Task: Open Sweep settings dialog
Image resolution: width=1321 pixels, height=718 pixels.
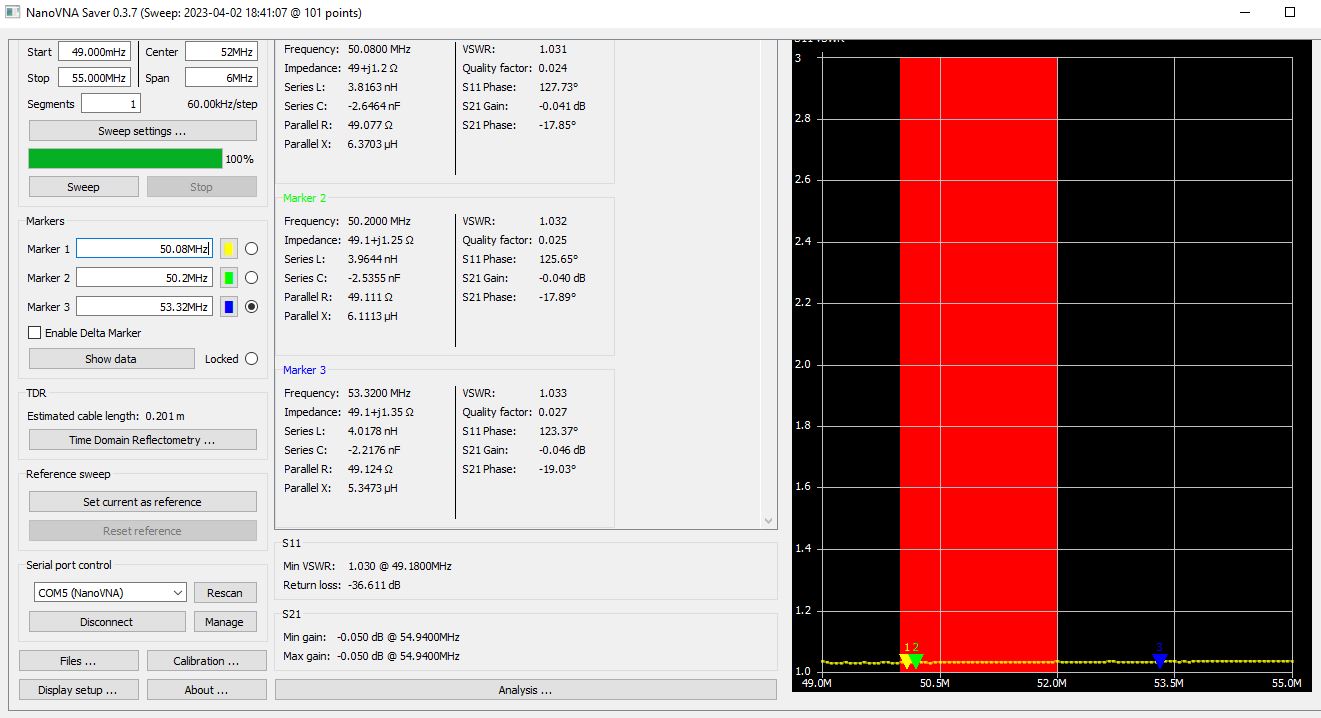Action: click(142, 131)
